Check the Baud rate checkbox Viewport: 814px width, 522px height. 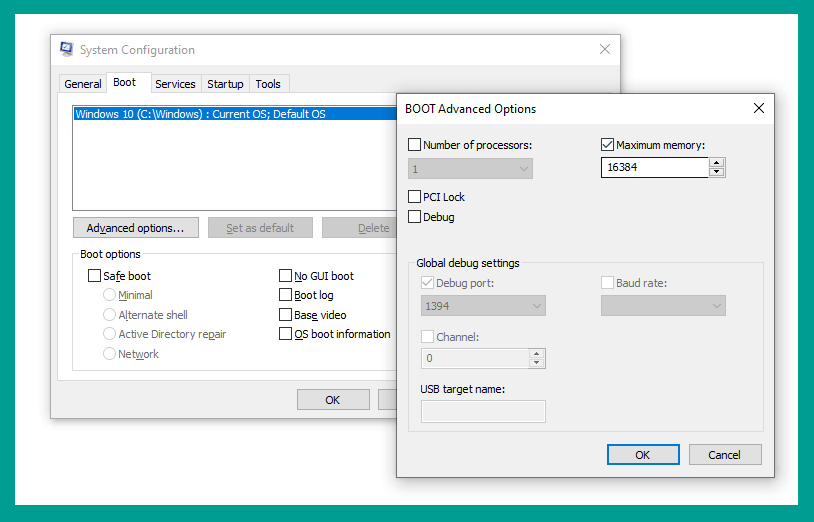point(607,283)
